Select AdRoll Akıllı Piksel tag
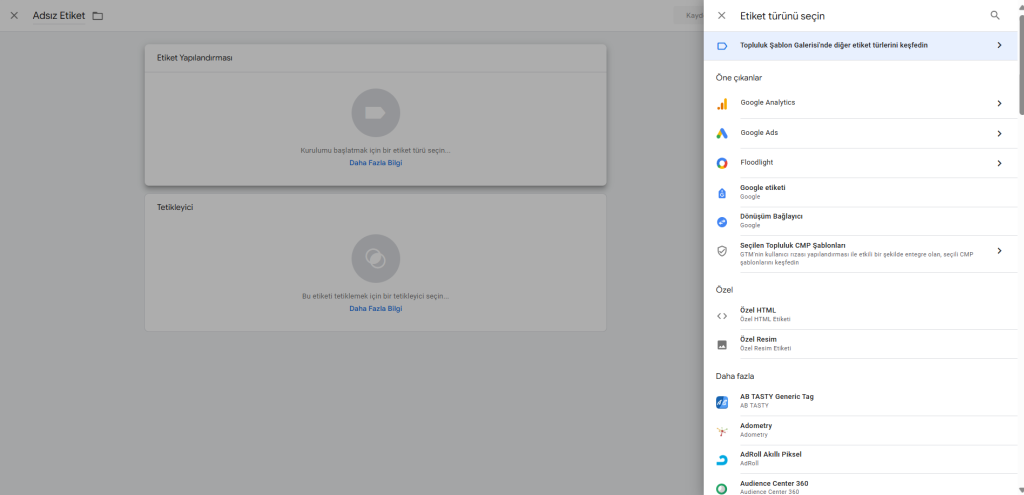This screenshot has height=495, width=1024. (861, 459)
